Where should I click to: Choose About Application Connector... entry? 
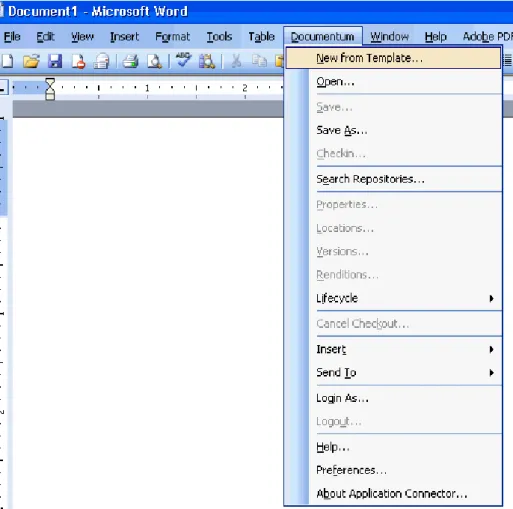click(x=393, y=493)
